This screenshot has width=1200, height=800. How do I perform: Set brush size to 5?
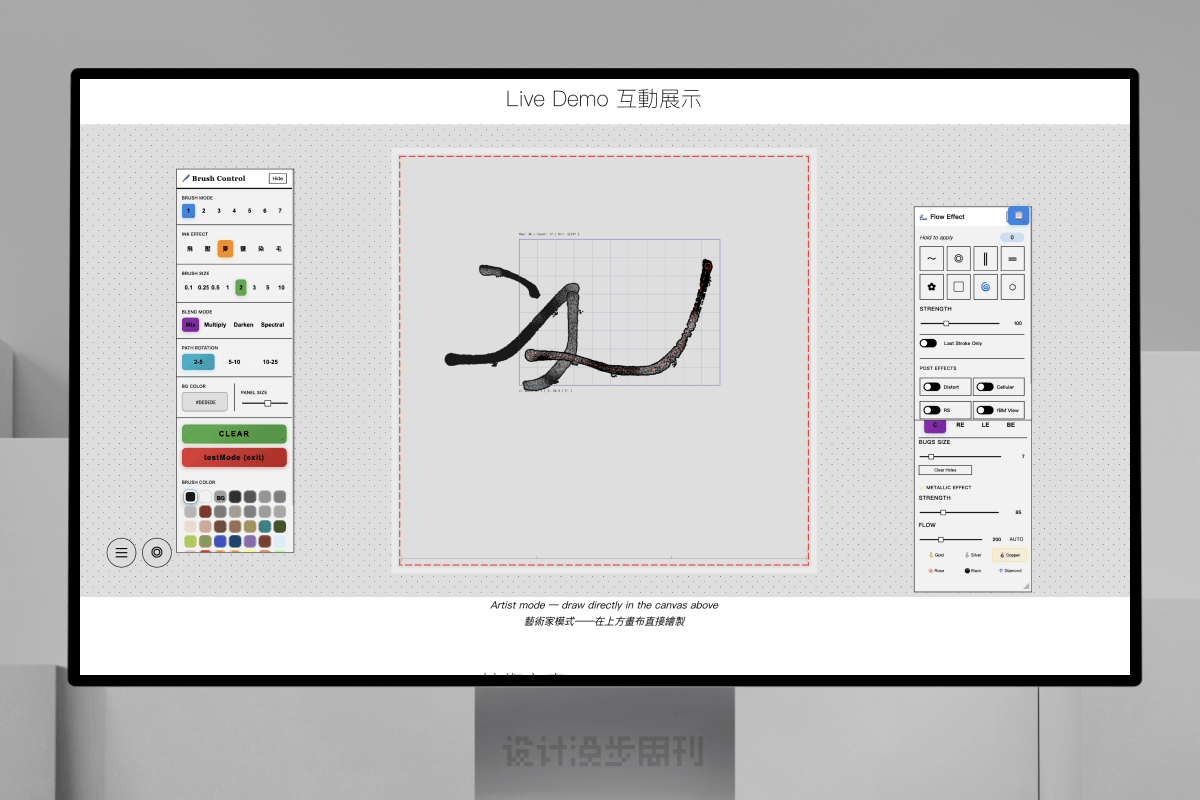pyautogui.click(x=267, y=287)
